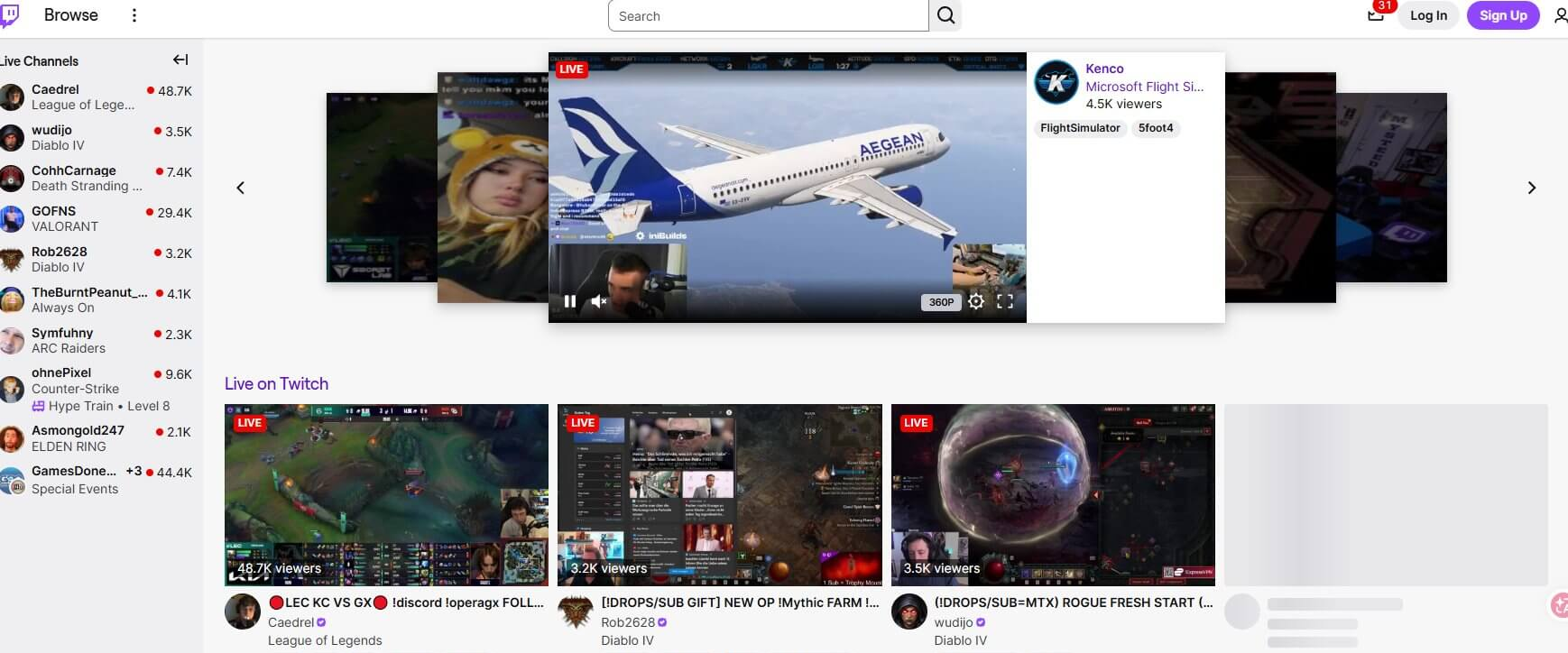1568x653 pixels.
Task: Open the user profile icon
Action: (x=1560, y=15)
